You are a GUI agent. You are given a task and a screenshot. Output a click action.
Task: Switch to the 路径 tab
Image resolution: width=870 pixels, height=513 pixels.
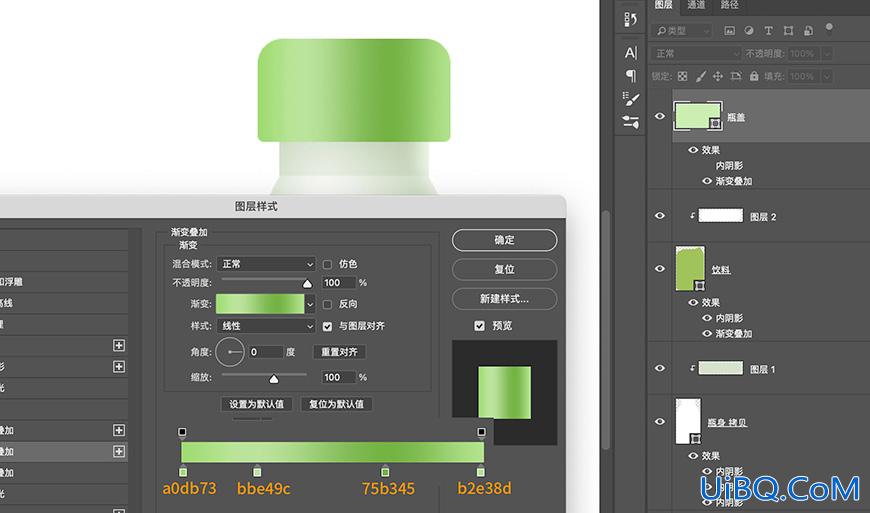730,5
